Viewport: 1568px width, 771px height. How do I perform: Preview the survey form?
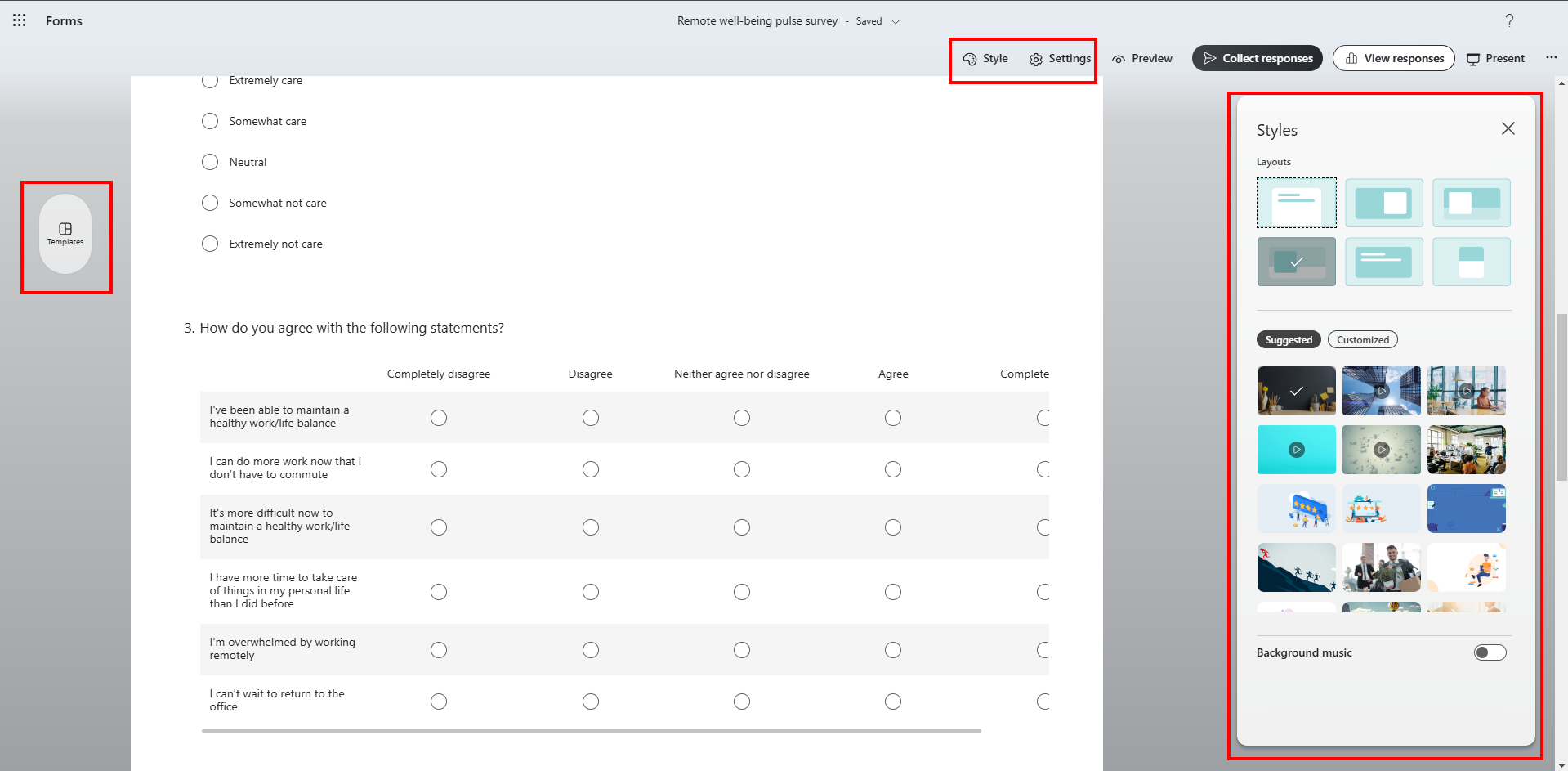click(x=1142, y=59)
